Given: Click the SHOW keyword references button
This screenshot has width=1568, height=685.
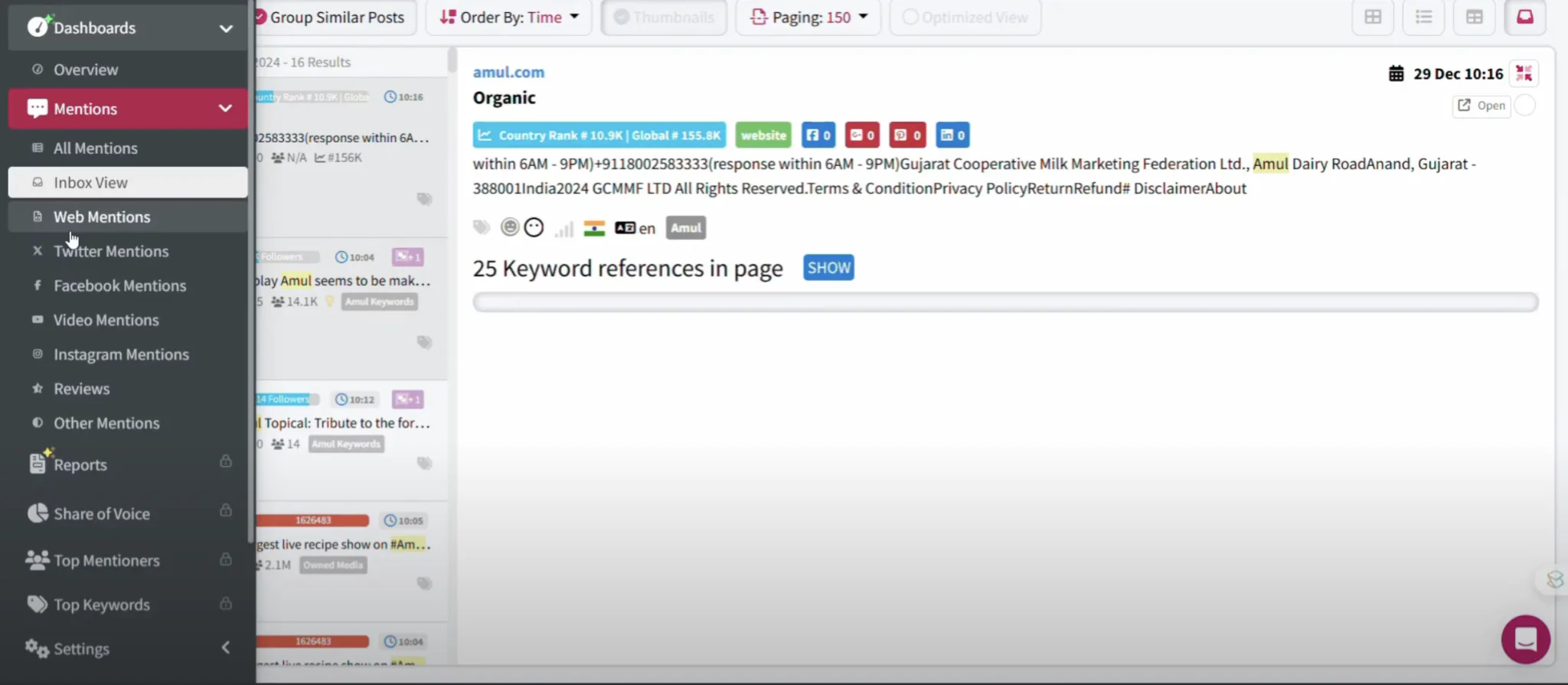Looking at the screenshot, I should [x=828, y=268].
